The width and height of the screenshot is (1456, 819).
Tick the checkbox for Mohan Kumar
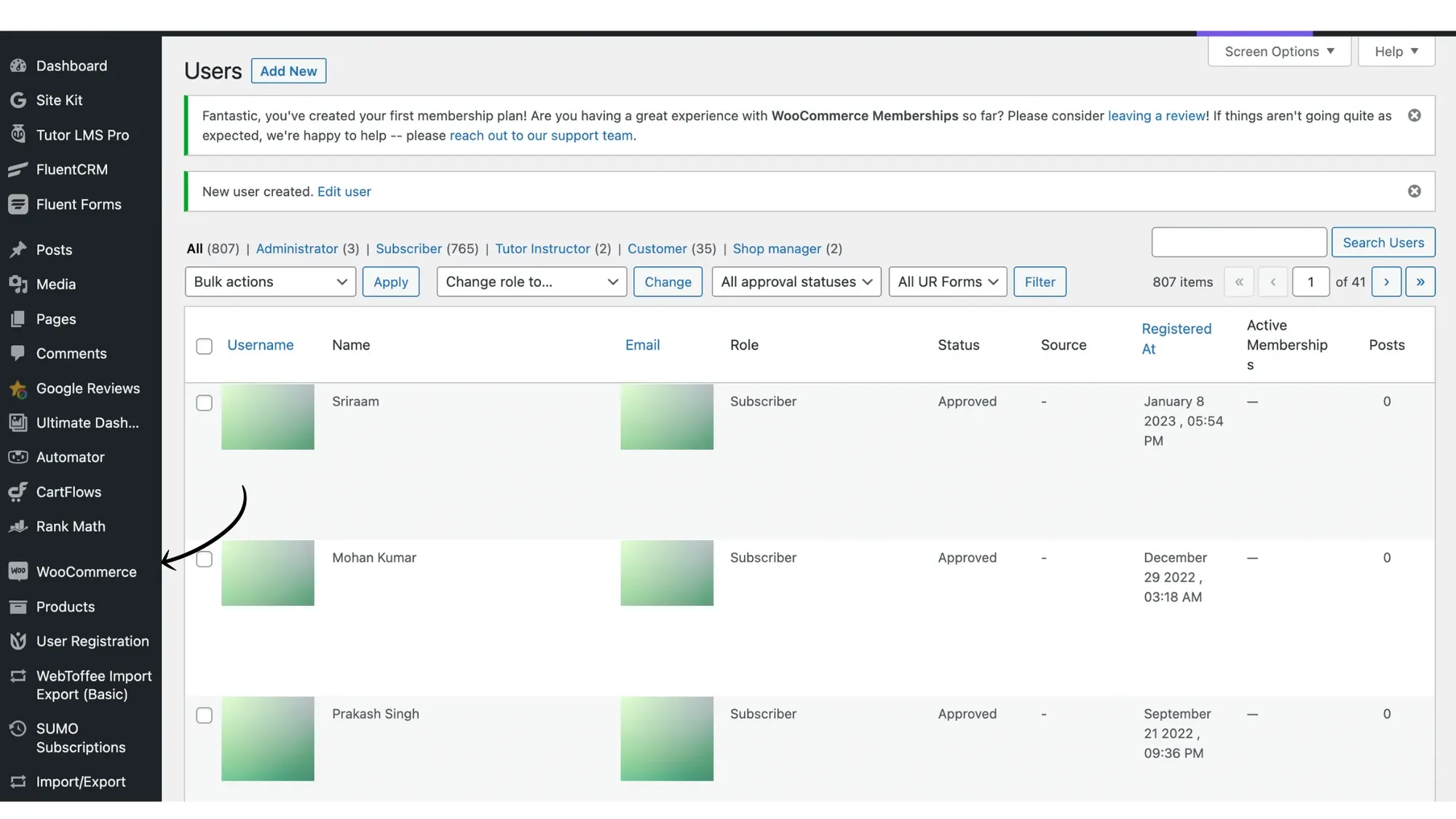click(x=204, y=559)
